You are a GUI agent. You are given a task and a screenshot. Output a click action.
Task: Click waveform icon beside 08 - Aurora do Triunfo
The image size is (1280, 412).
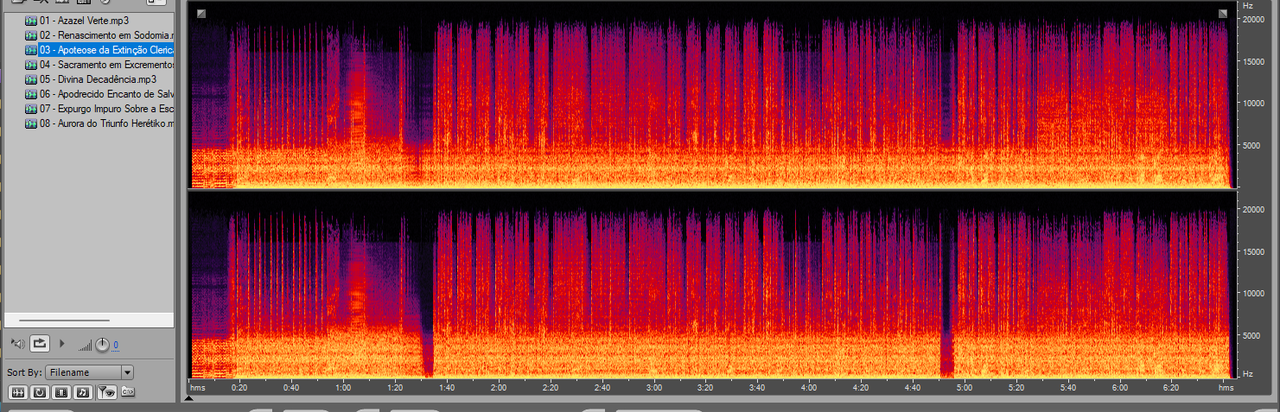[x=31, y=123]
